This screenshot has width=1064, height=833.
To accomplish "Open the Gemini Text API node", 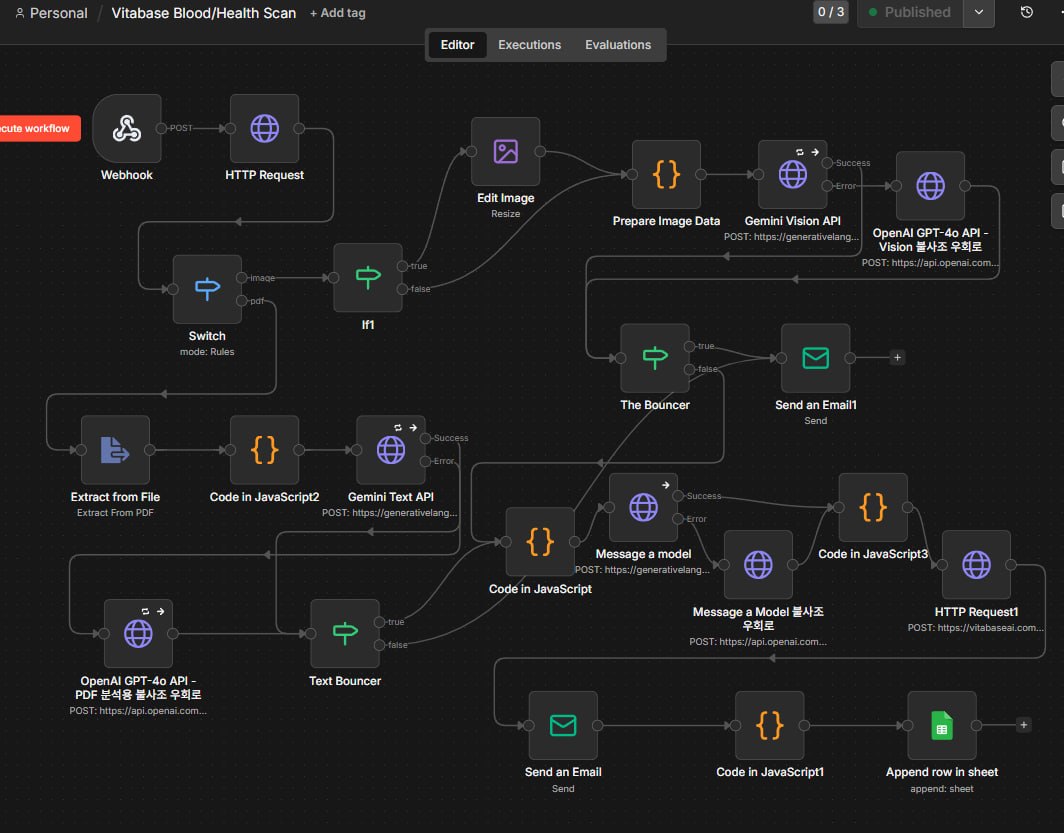I will pyautogui.click(x=391, y=450).
